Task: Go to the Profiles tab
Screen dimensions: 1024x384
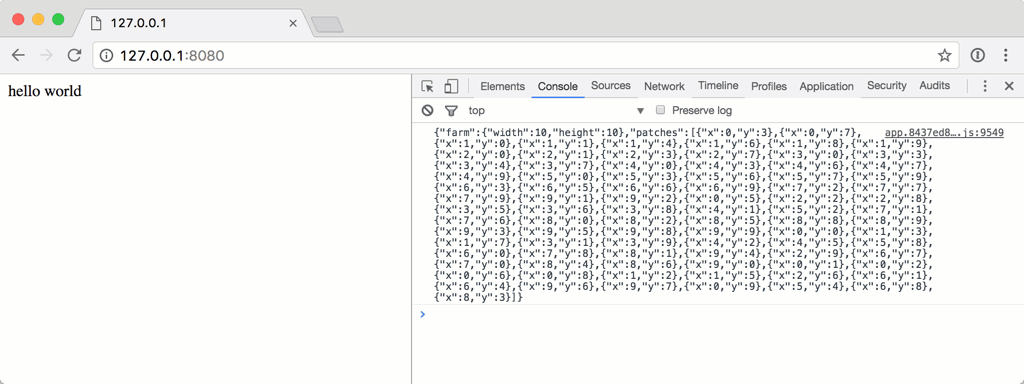Action: coord(769,86)
